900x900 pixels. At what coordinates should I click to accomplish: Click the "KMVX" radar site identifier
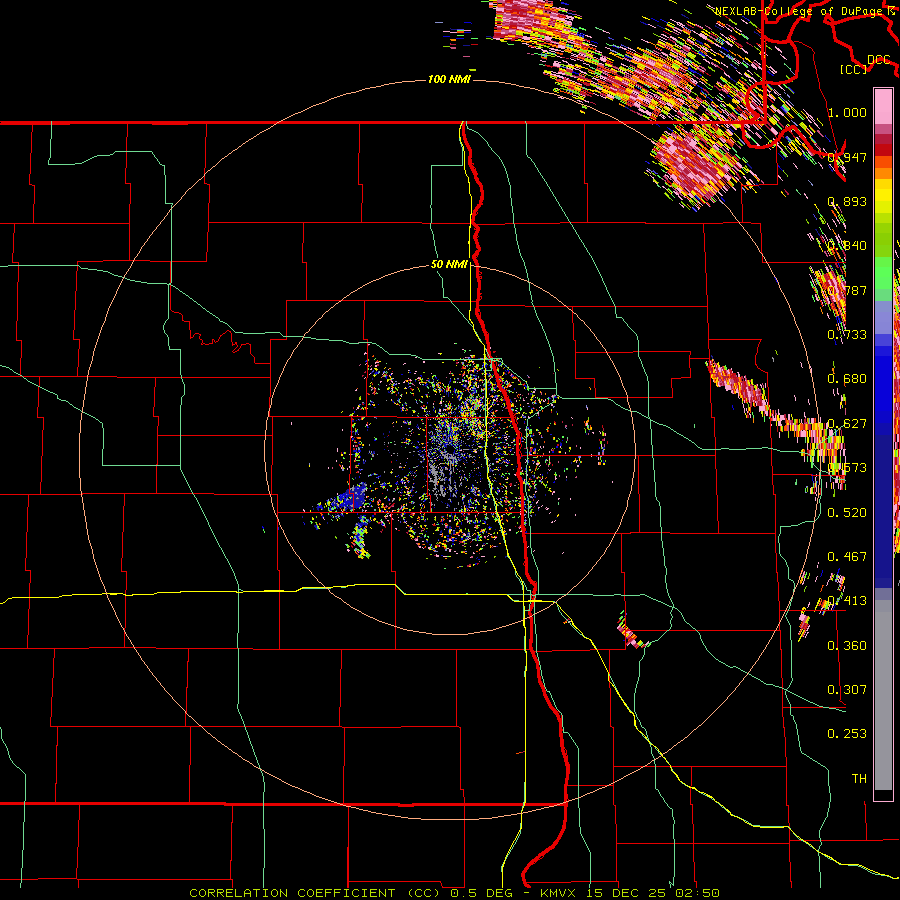point(558,893)
